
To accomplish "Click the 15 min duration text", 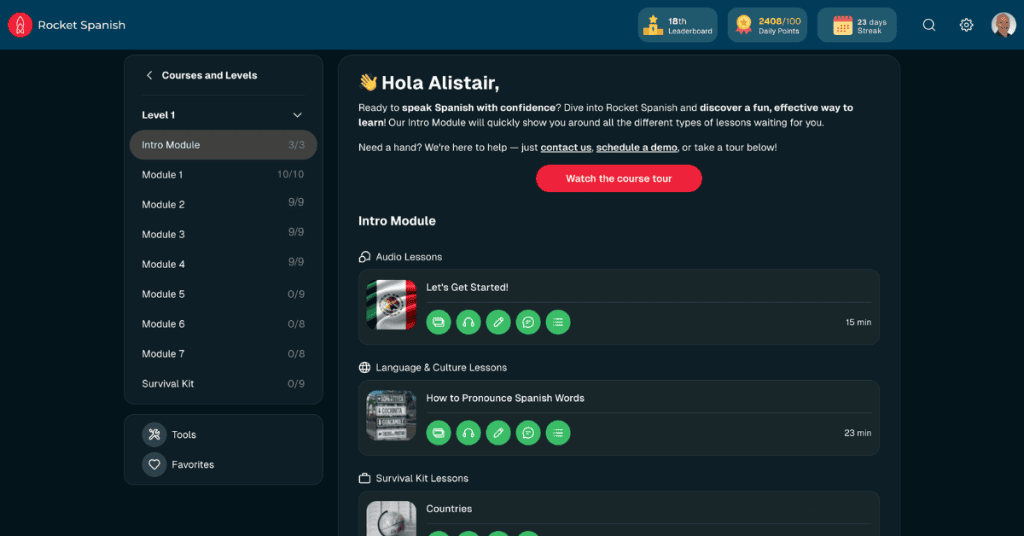I will click(x=858, y=322).
